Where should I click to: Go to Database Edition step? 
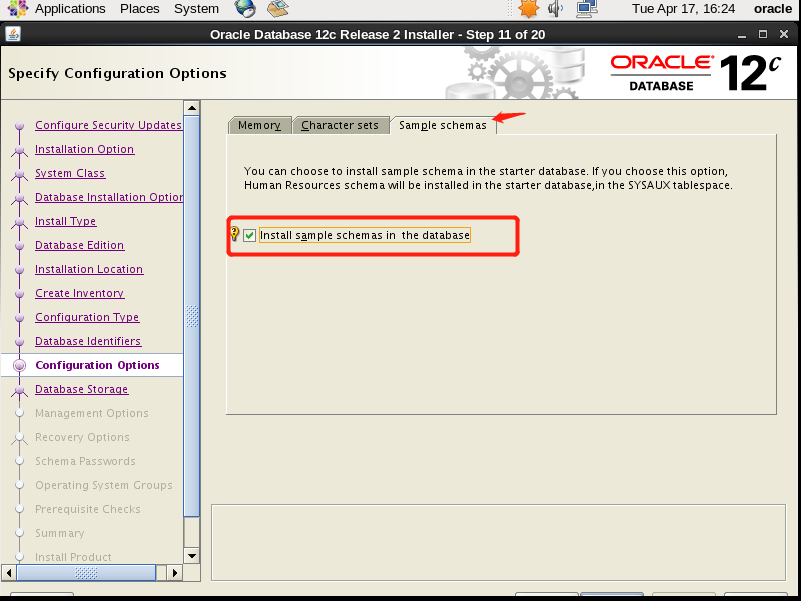tap(79, 245)
